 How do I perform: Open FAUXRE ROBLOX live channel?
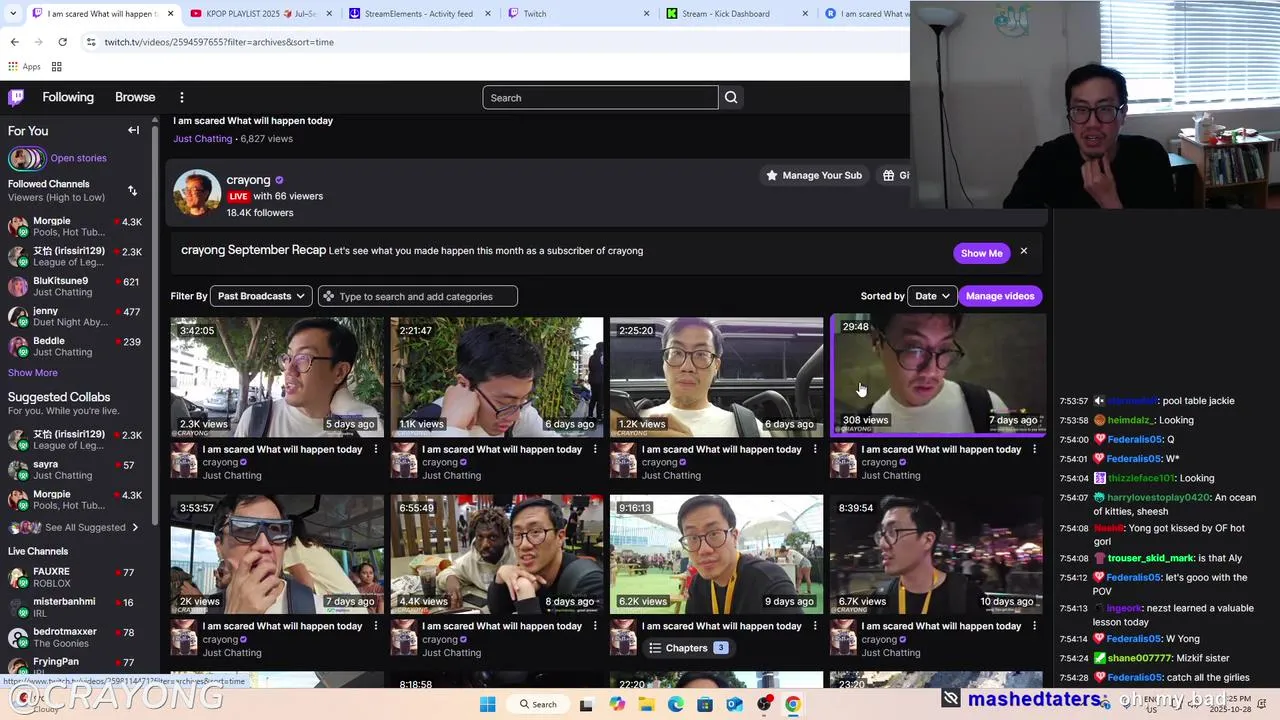click(x=75, y=577)
